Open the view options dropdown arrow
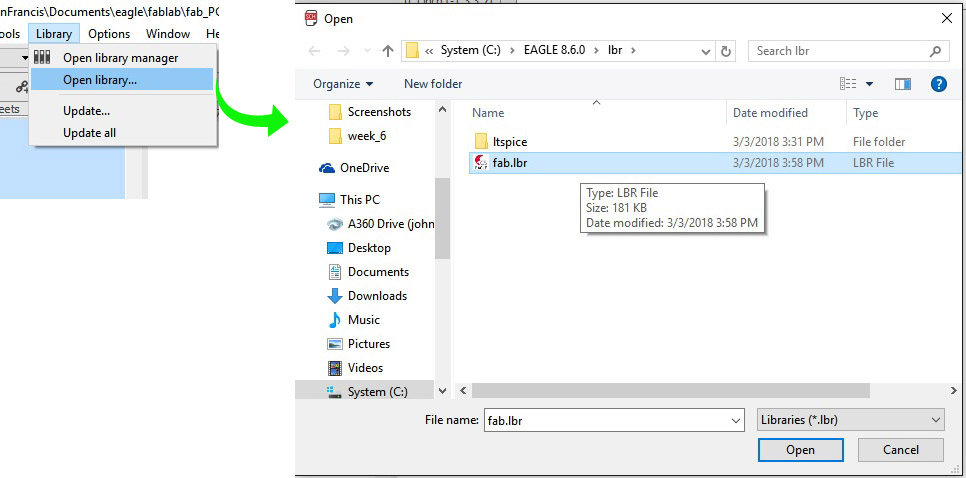This screenshot has width=966, height=478. 869,84
